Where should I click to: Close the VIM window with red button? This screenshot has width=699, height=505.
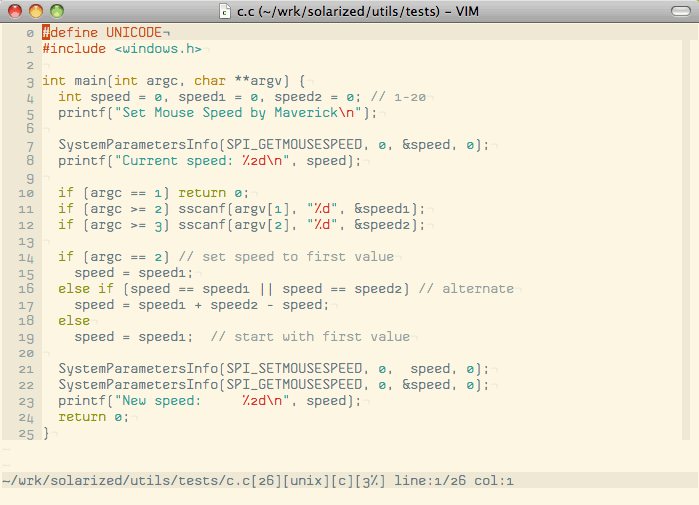pyautogui.click(x=15, y=11)
